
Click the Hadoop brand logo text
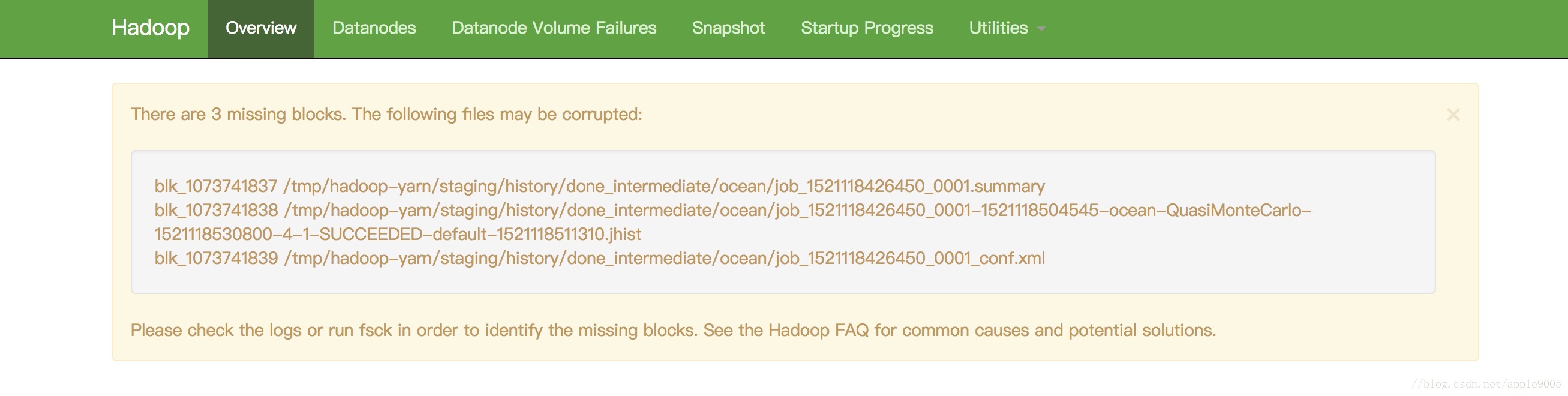point(151,28)
